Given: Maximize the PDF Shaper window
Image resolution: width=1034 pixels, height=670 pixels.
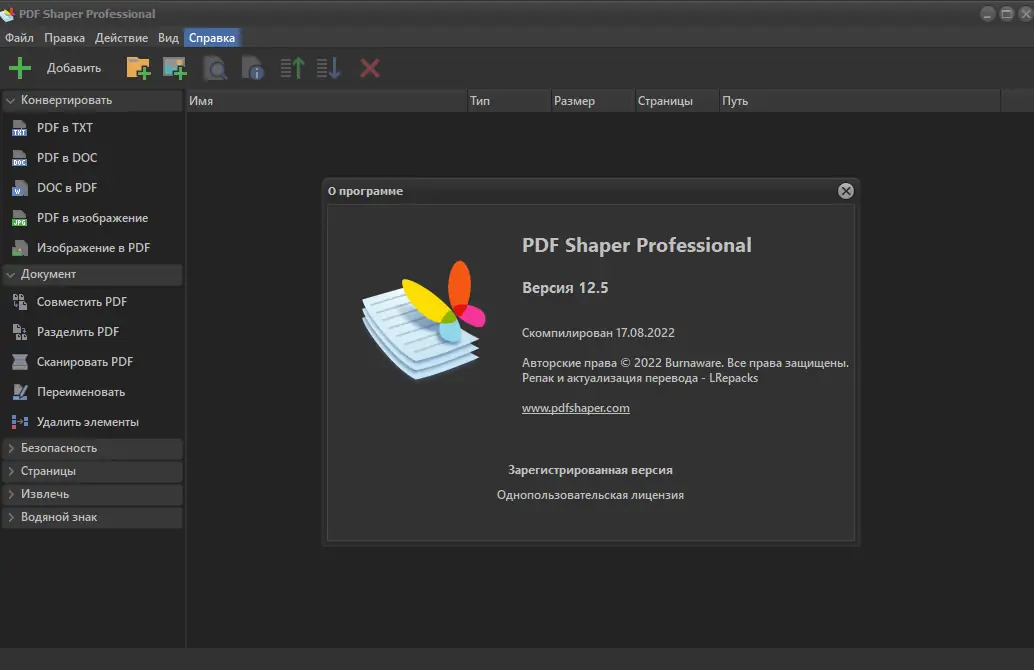Looking at the screenshot, I should click(x=1006, y=14).
